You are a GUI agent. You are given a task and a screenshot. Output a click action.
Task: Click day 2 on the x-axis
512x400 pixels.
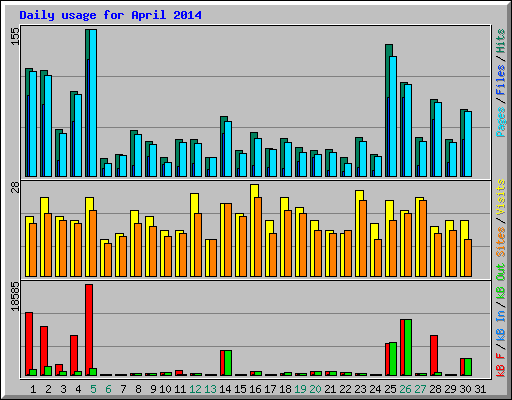[48, 389]
